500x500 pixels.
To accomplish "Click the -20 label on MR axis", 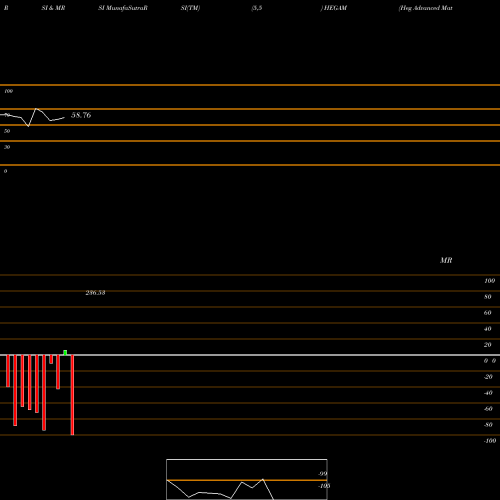I will [x=488, y=377].
